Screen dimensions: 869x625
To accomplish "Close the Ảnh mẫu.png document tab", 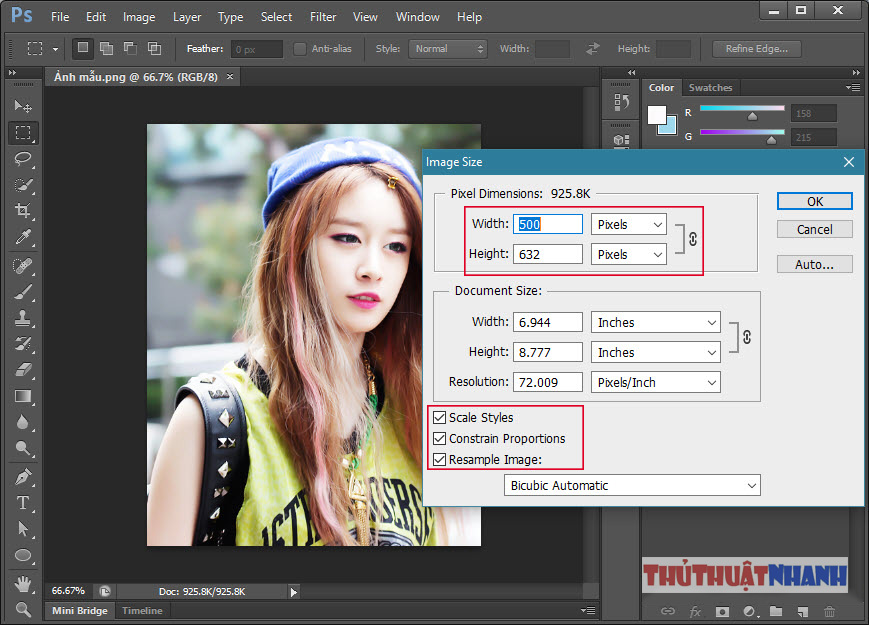I will 230,76.
